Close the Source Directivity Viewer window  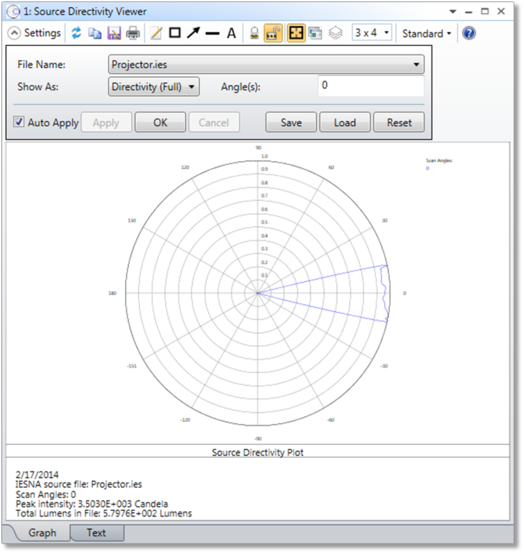coord(501,11)
